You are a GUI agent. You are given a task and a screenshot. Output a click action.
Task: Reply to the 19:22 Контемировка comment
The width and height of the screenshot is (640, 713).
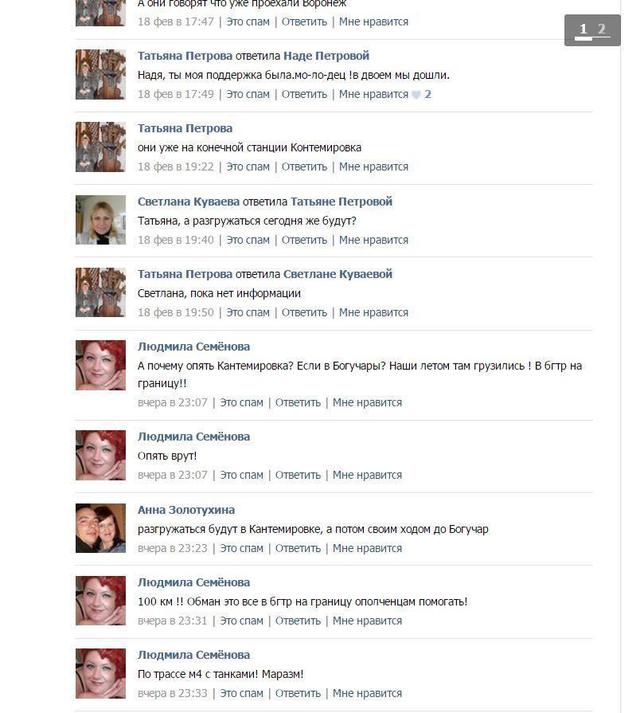pos(304,167)
